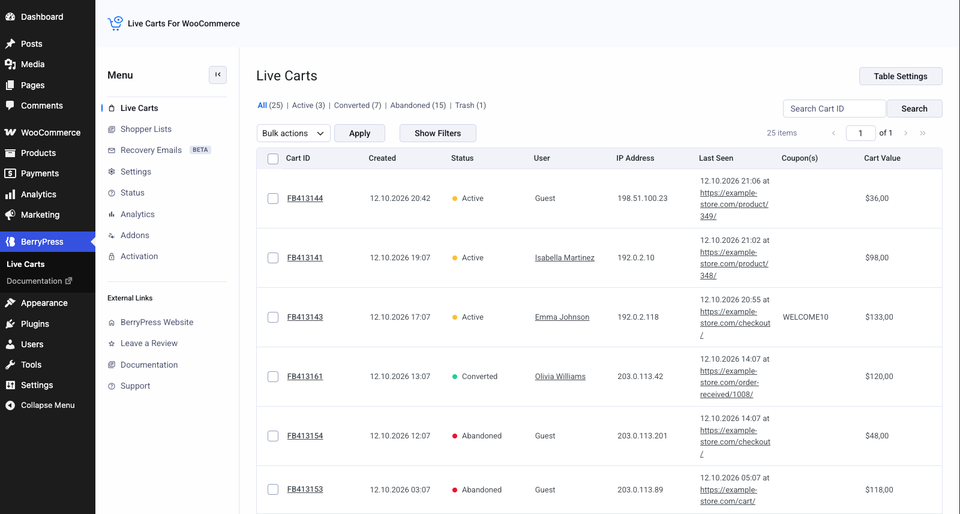Go to last page double arrow
Image resolution: width=960 pixels, height=514 pixels.
(923, 133)
